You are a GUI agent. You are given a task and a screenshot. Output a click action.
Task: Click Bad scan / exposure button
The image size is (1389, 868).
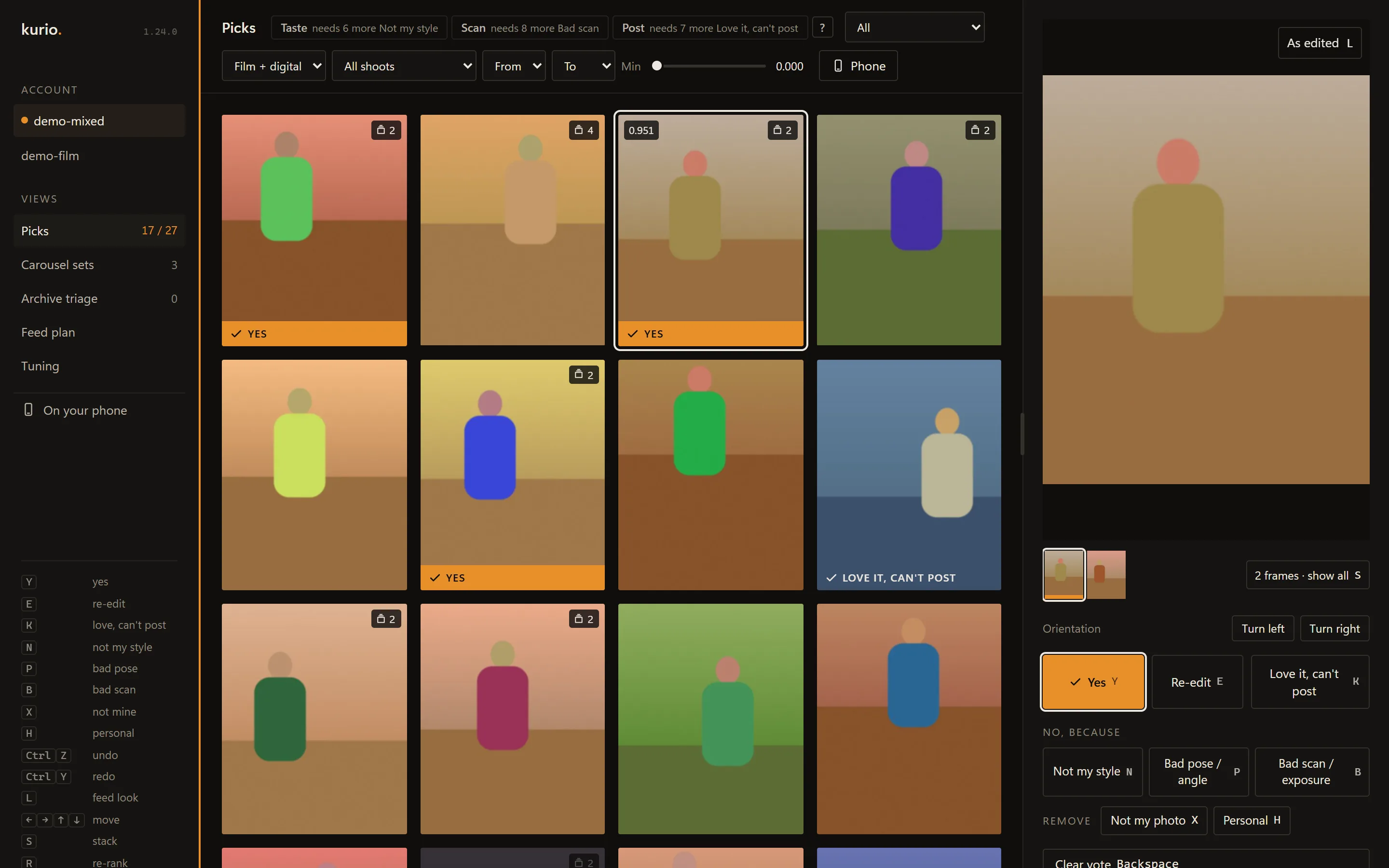click(1311, 772)
